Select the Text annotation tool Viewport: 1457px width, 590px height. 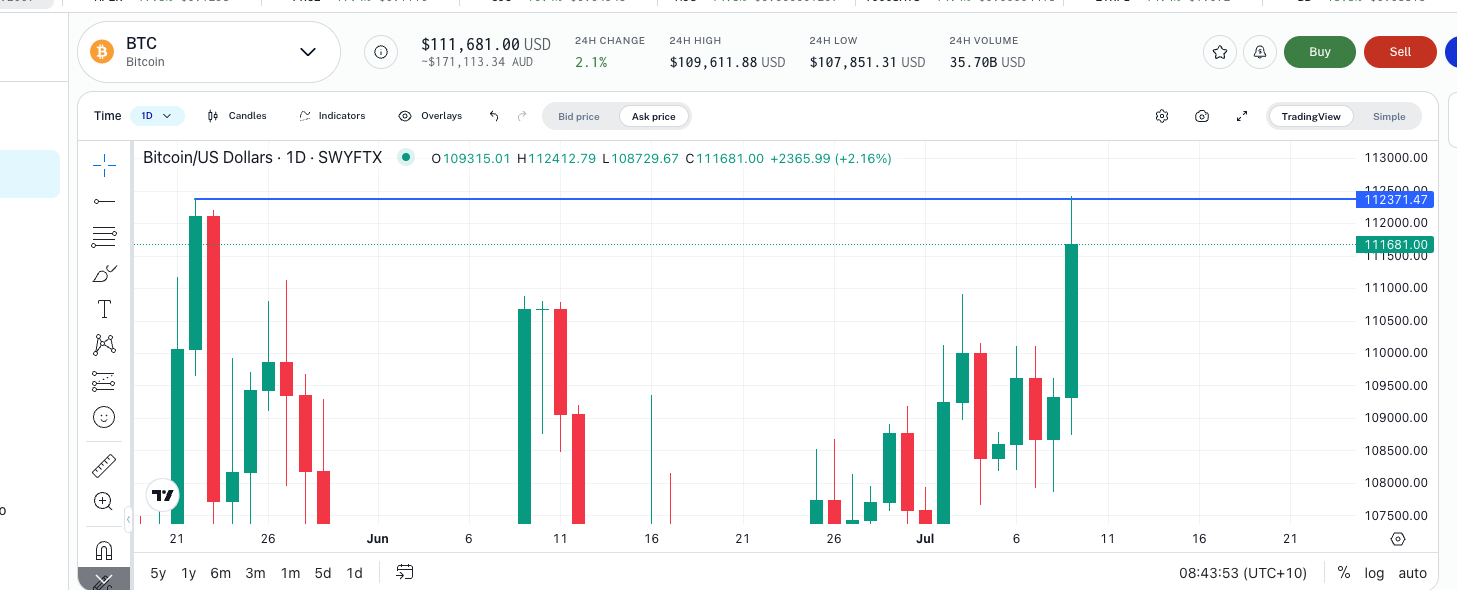pos(104,309)
